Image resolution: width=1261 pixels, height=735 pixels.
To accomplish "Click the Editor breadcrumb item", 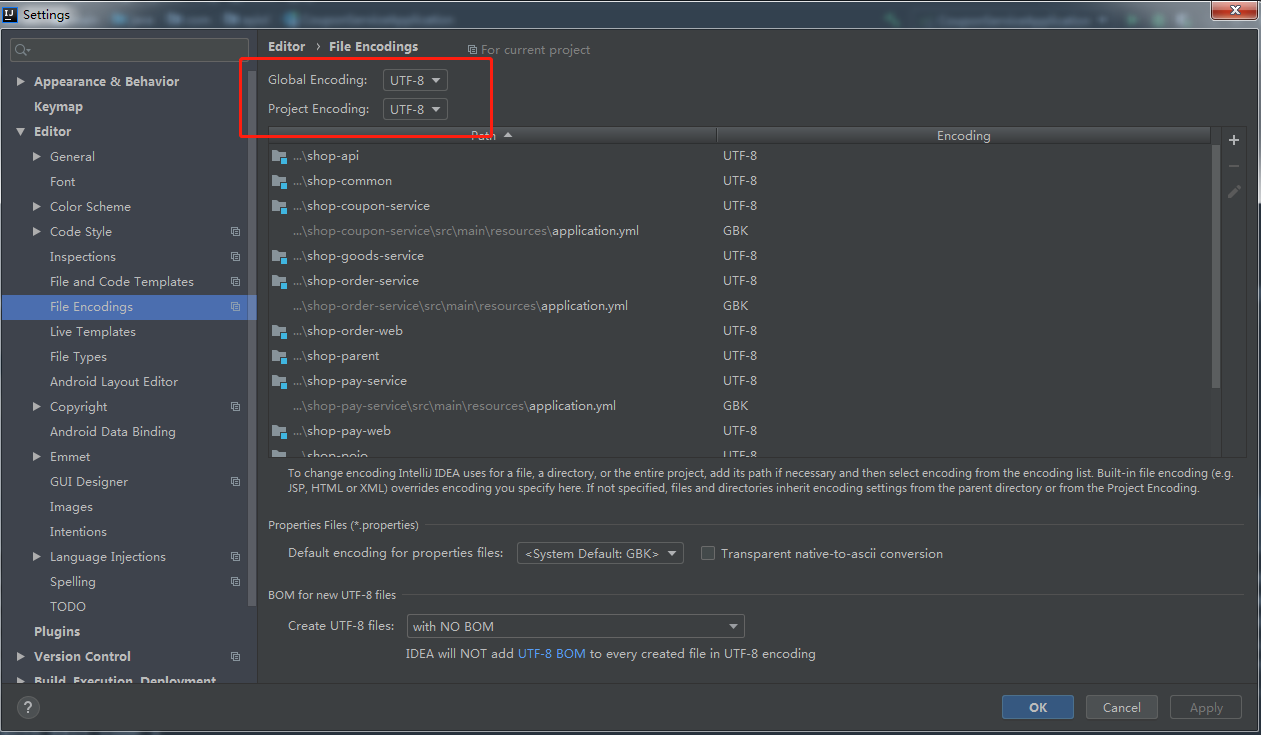I will point(286,46).
